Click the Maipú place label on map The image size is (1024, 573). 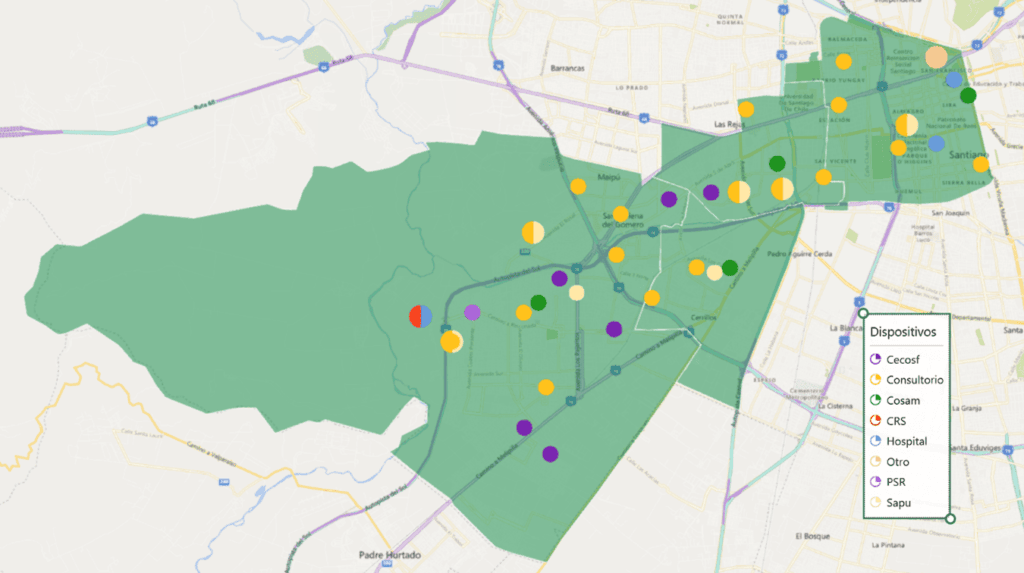click(610, 179)
